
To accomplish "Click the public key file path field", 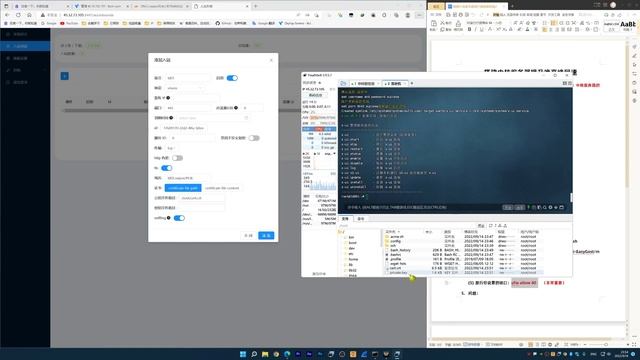I will point(202,198).
